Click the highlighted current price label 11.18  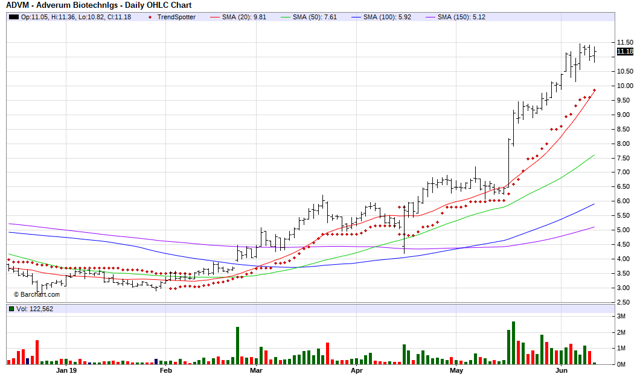[625, 51]
